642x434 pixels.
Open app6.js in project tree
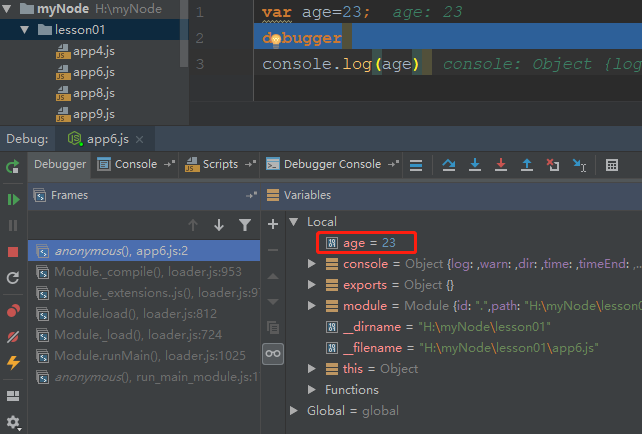point(85,72)
